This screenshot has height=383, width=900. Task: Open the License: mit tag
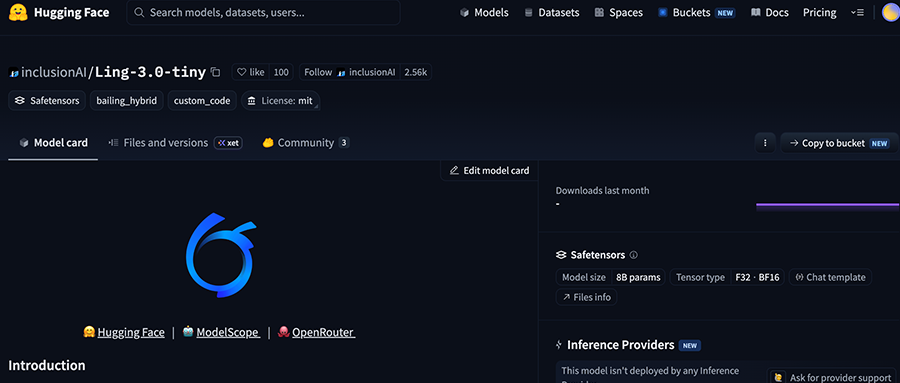pos(280,100)
